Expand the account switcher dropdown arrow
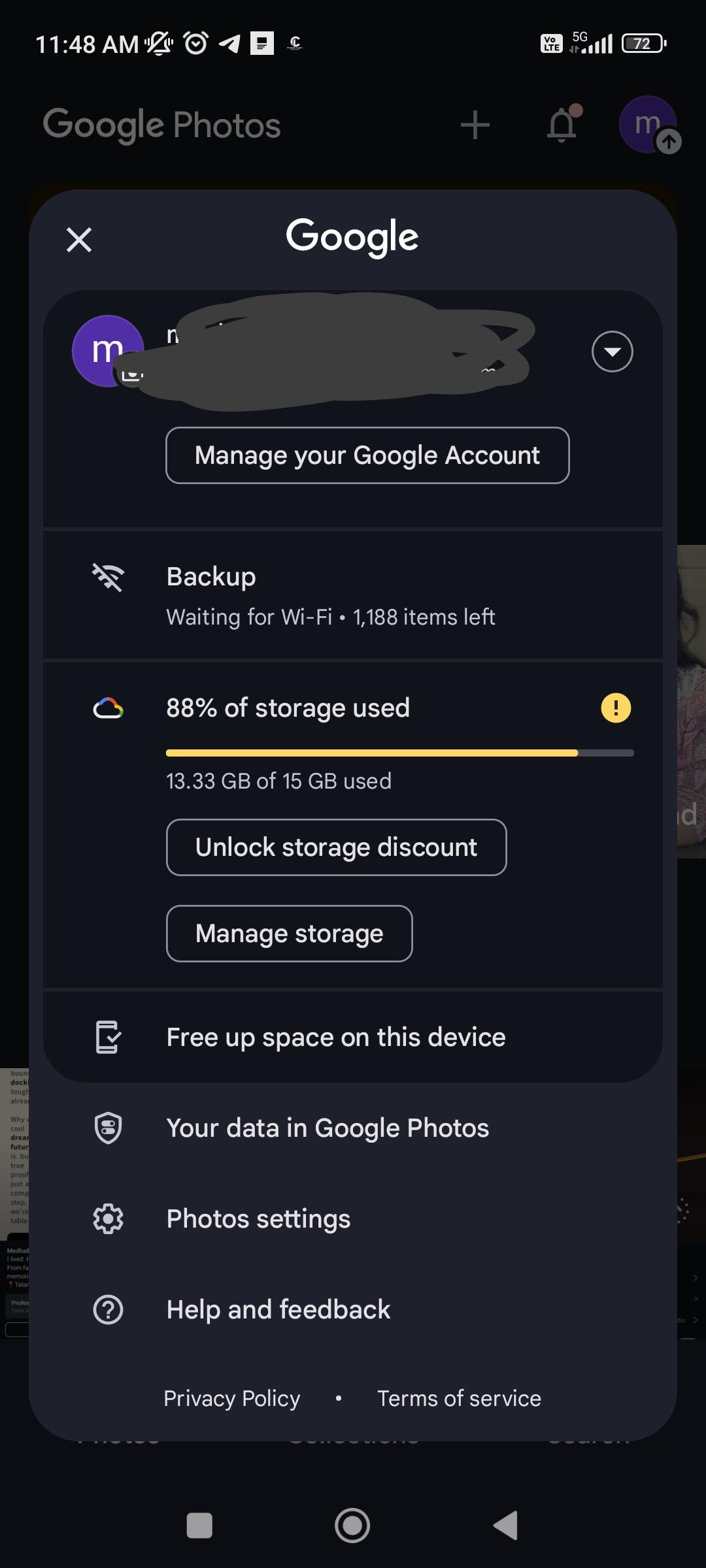Viewport: 706px width, 1568px height. point(612,351)
